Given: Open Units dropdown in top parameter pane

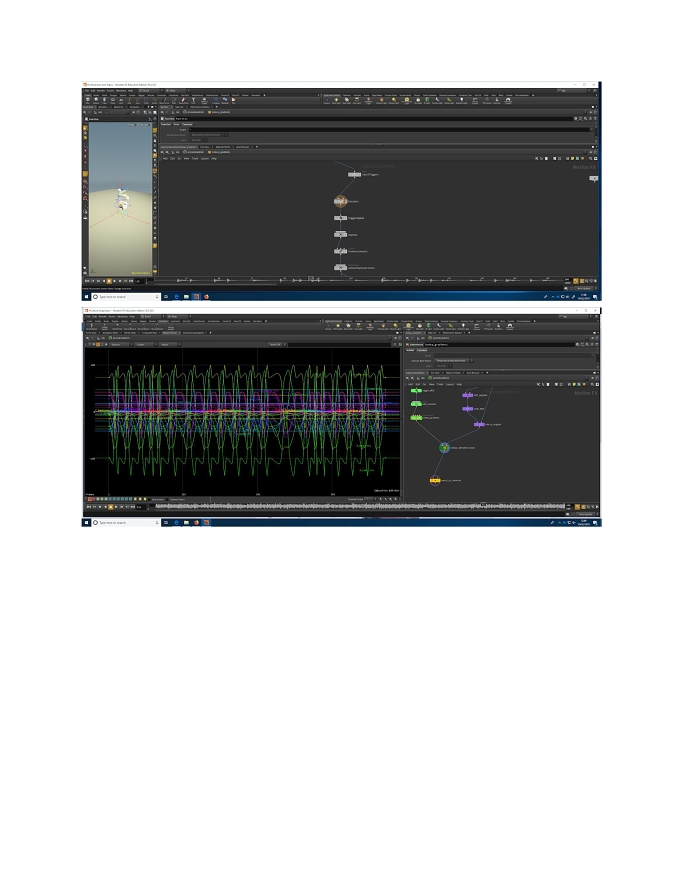Looking at the screenshot, I should (x=198, y=140).
